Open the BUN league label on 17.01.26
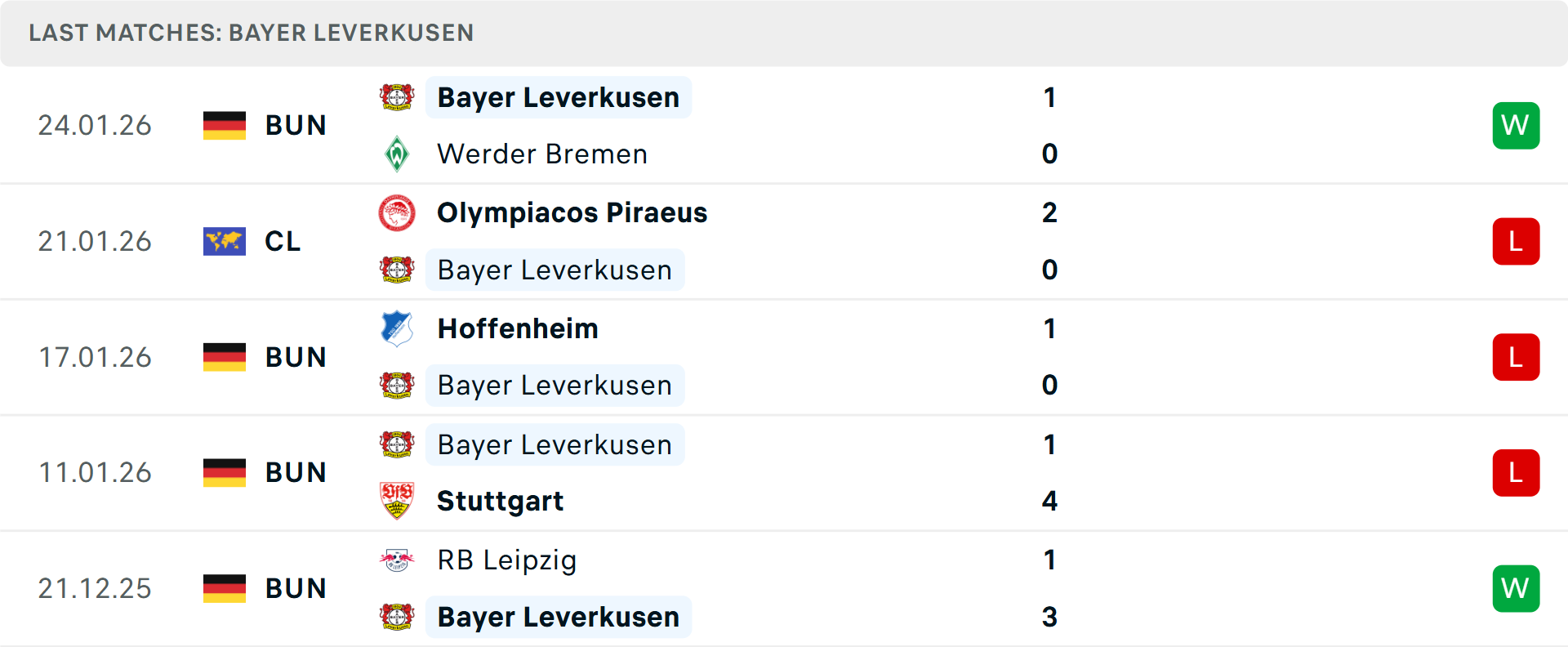Screen dimensions: 1568x647 [x=296, y=357]
